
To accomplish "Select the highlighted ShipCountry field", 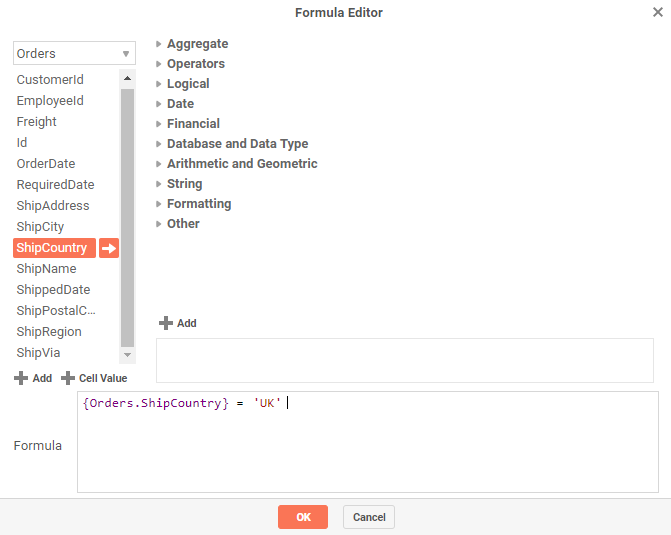I will pyautogui.click(x=54, y=248).
